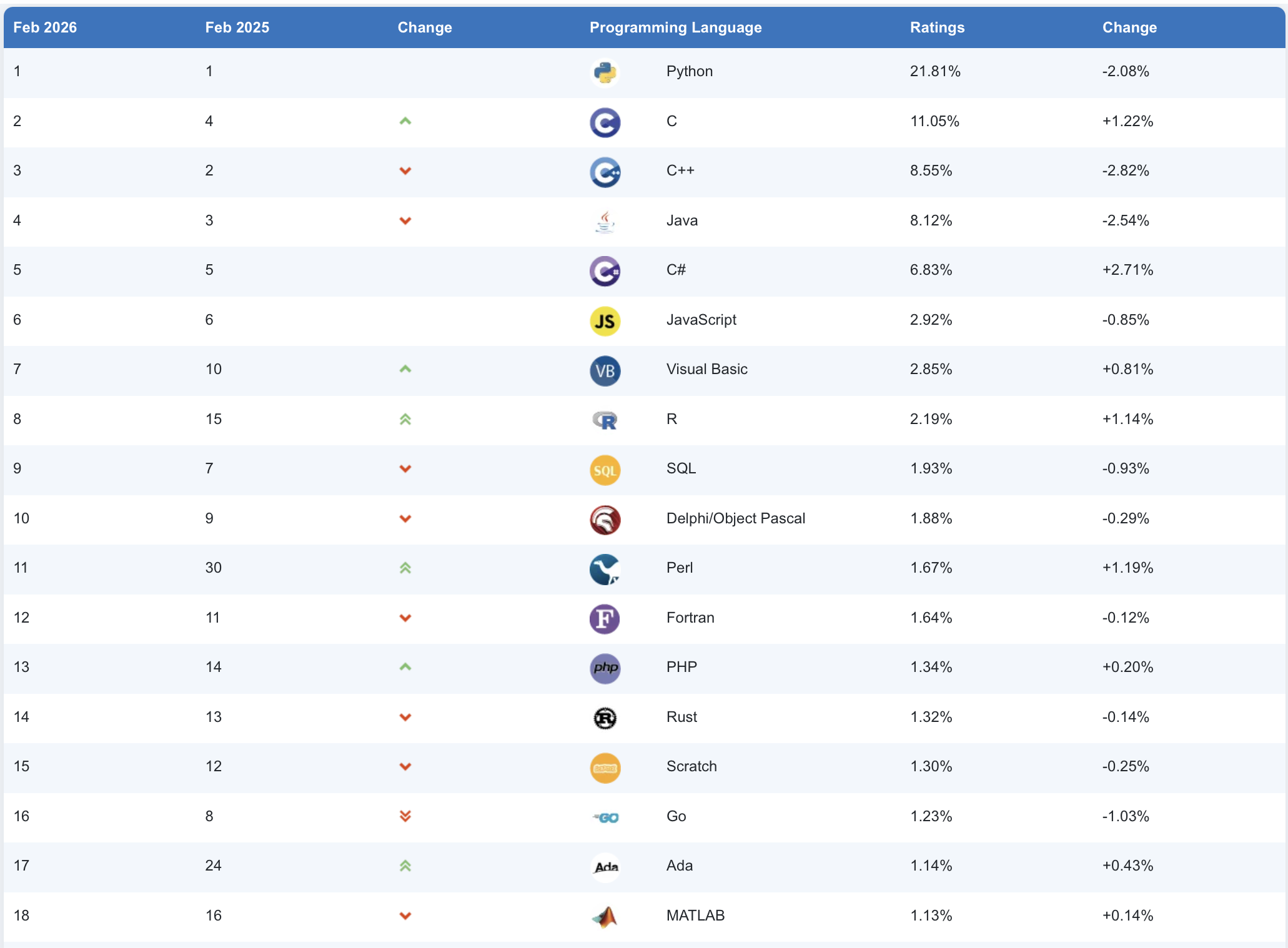
Task: Click the double up arrow for Perl
Action: coord(405,568)
